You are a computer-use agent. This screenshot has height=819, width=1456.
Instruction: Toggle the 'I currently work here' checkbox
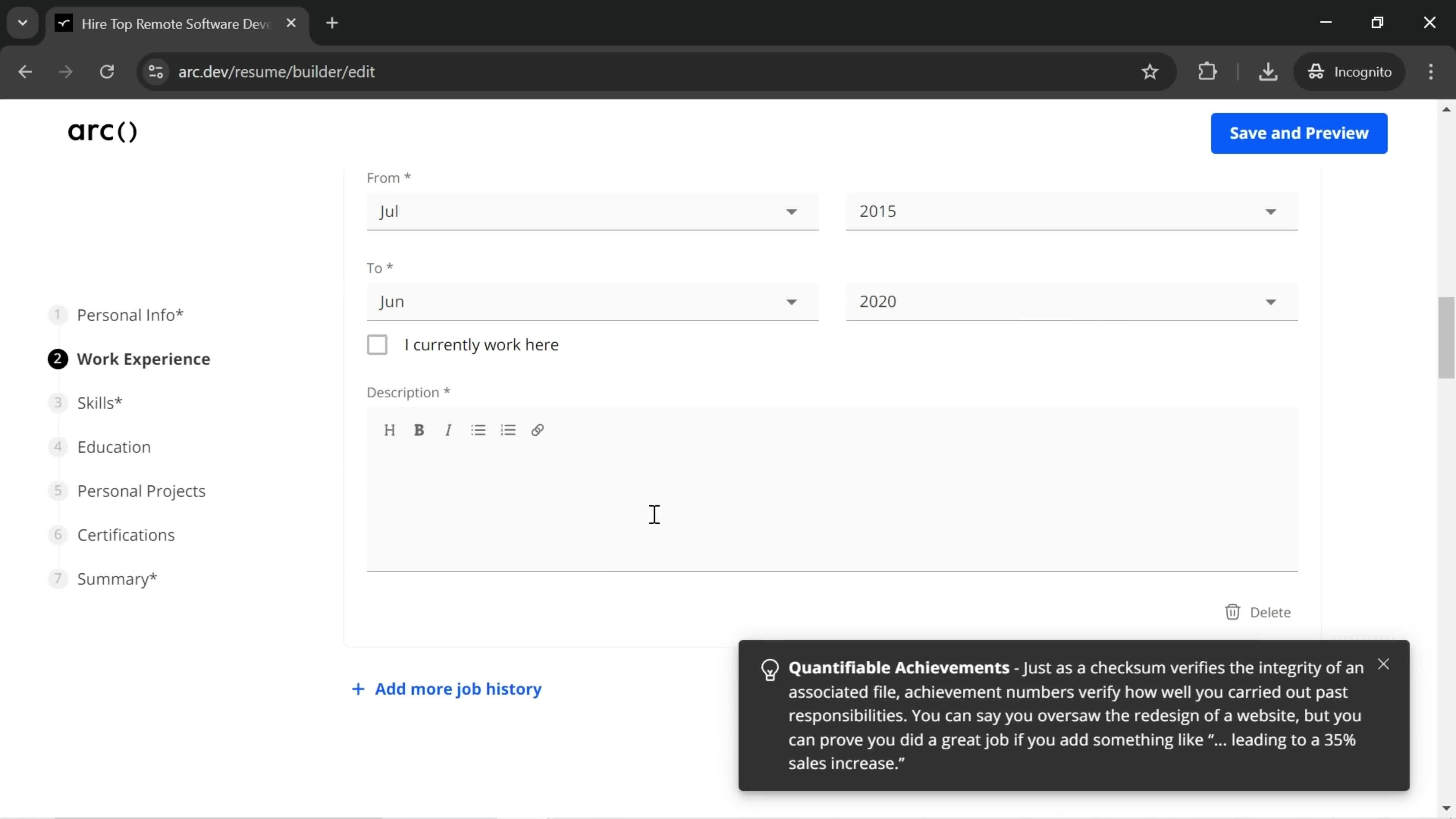click(x=378, y=344)
